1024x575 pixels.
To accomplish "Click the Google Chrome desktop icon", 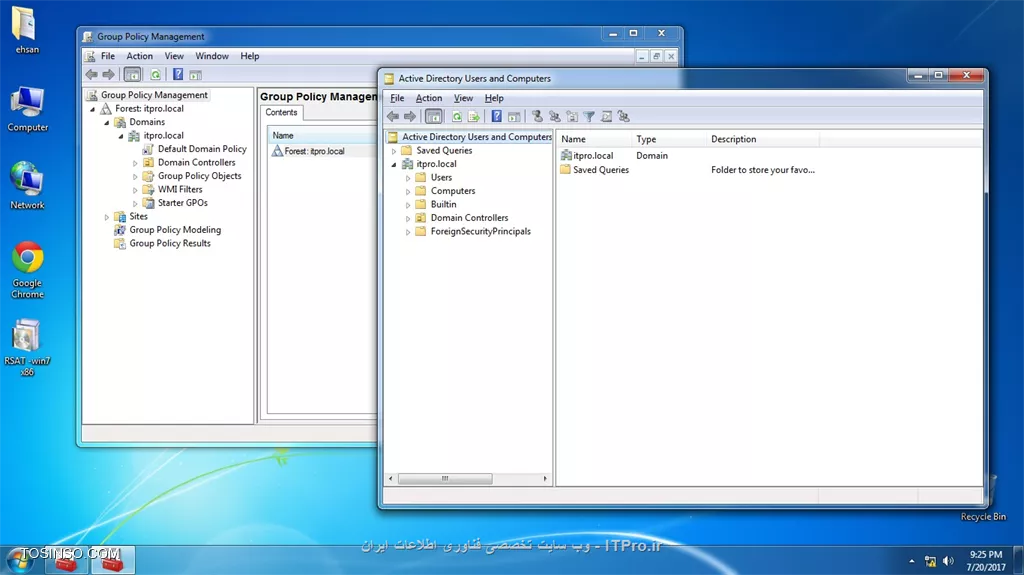I will pyautogui.click(x=27, y=270).
